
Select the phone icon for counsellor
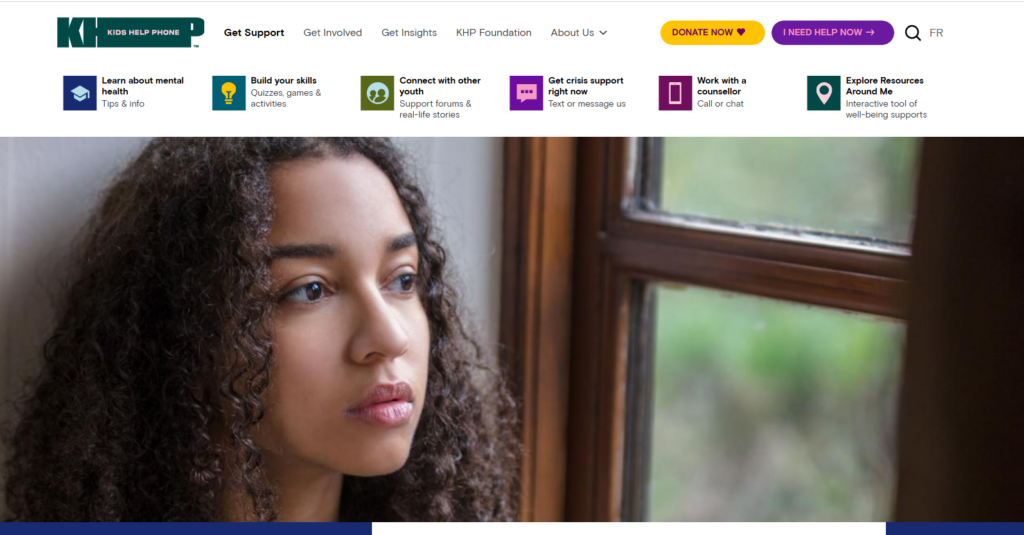point(675,93)
